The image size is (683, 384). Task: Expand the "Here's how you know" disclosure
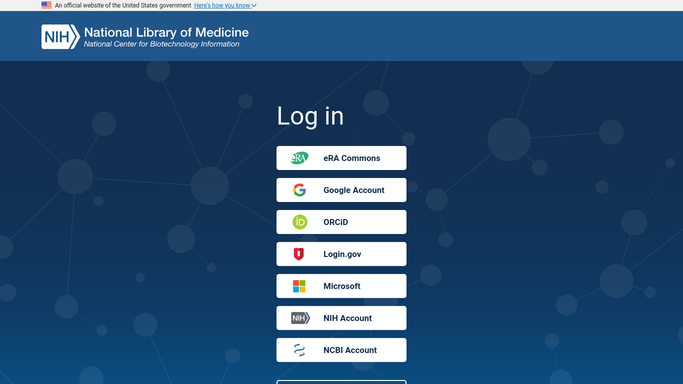pyautogui.click(x=225, y=6)
